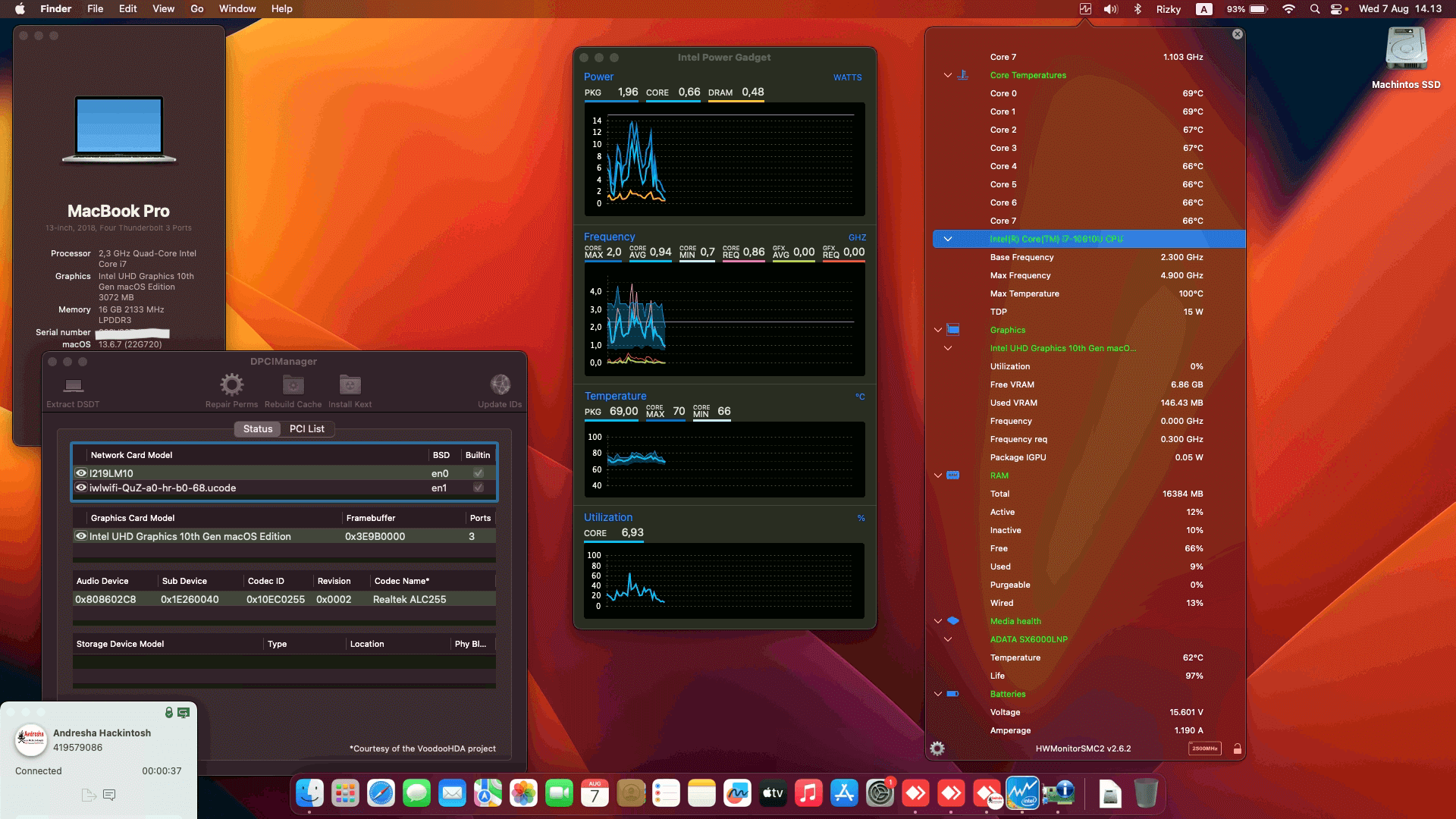Click Update IDs globe icon

click(x=500, y=384)
